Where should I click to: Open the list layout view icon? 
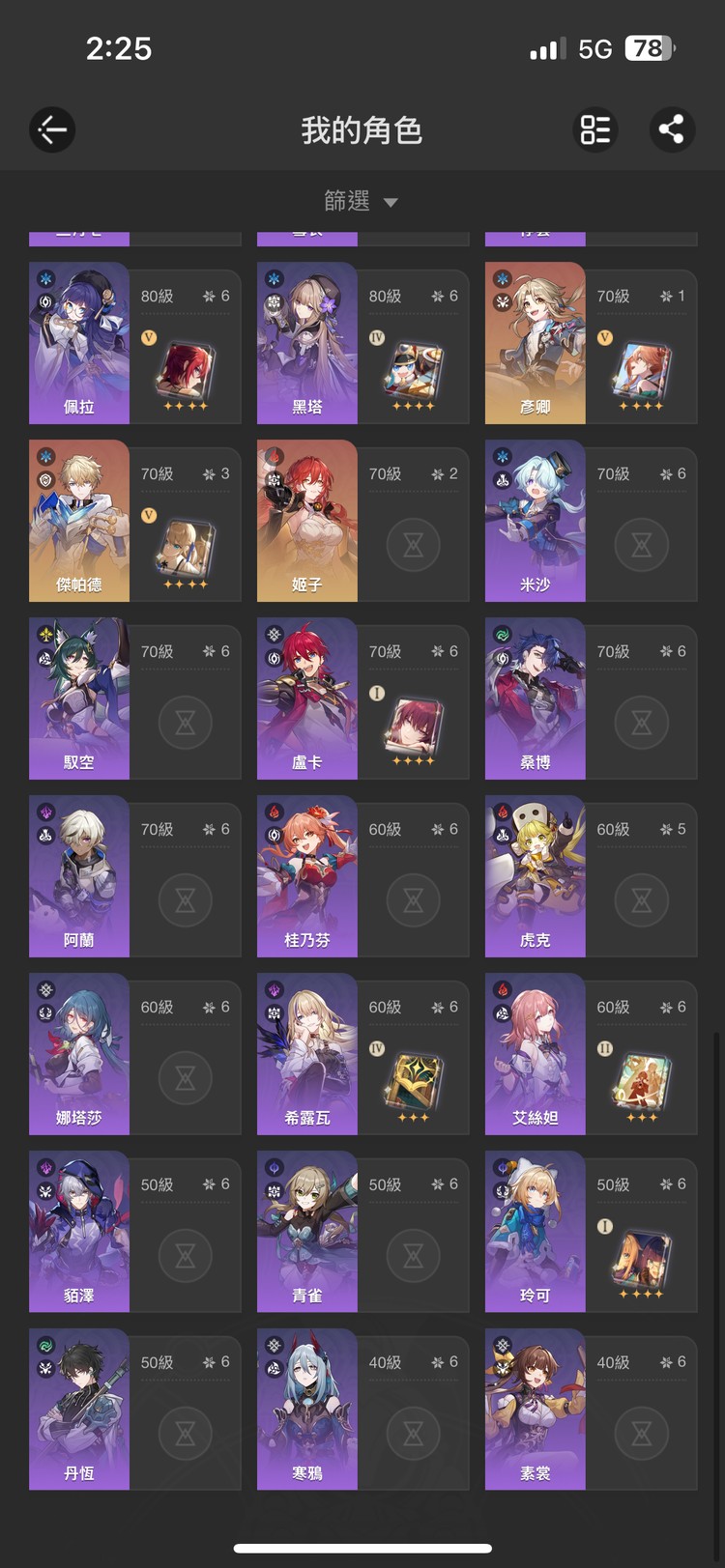pyautogui.click(x=595, y=129)
